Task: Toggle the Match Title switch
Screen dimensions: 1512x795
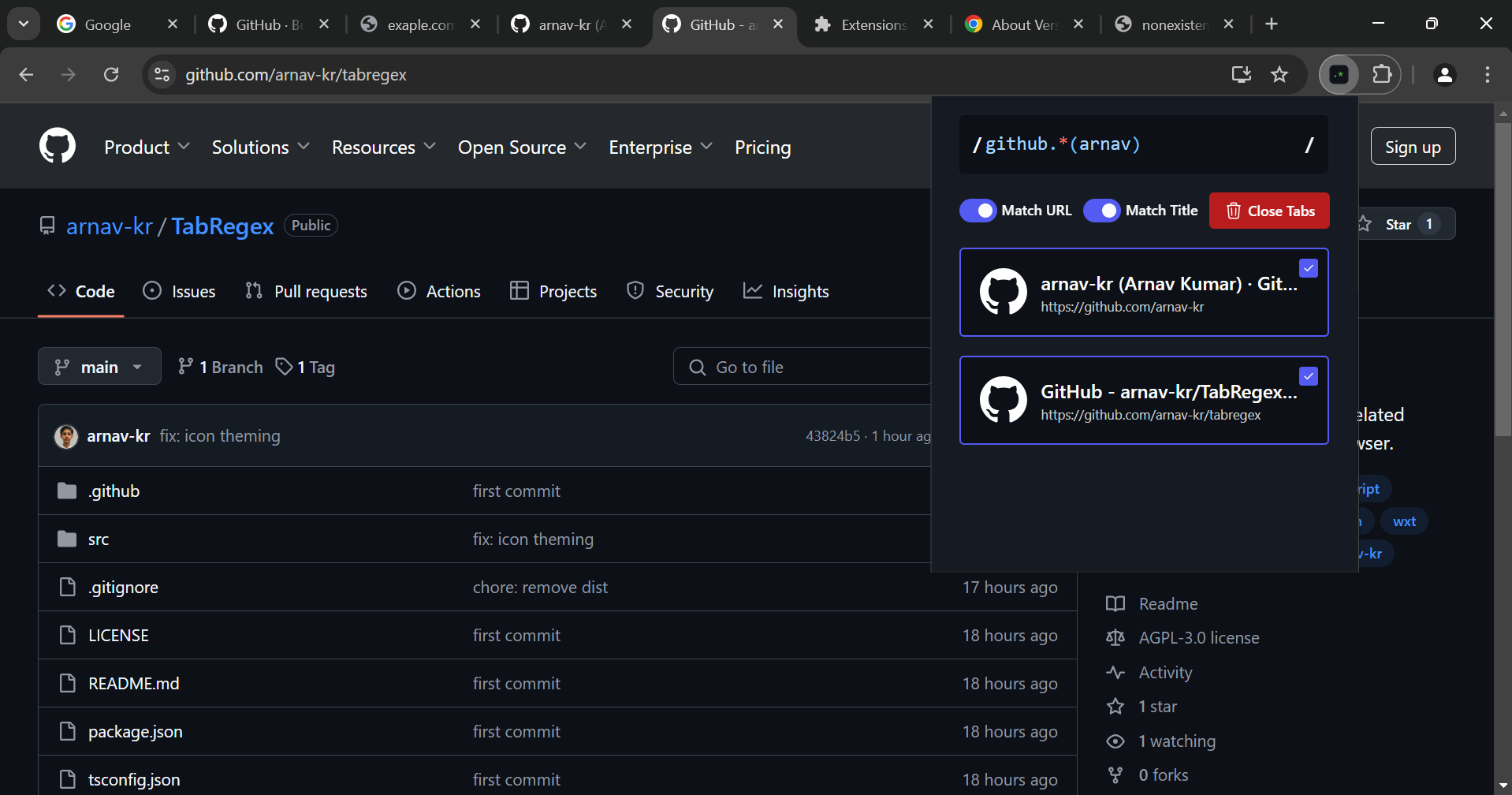Action: [x=1102, y=211]
